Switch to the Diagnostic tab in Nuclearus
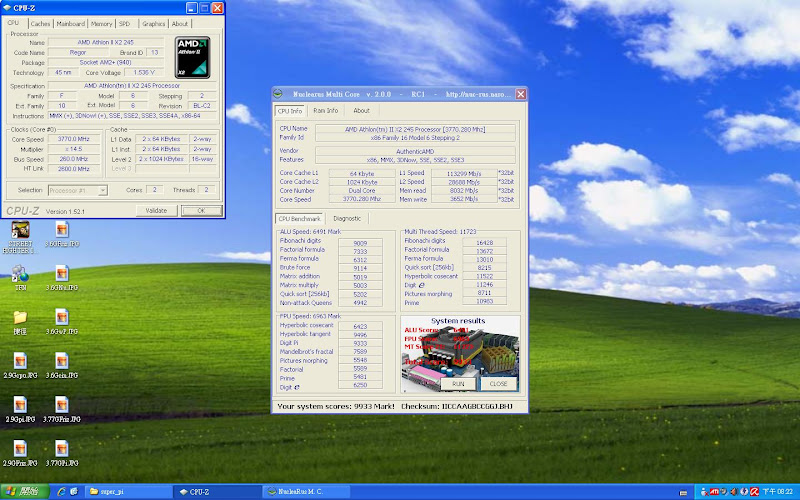 coord(347,218)
